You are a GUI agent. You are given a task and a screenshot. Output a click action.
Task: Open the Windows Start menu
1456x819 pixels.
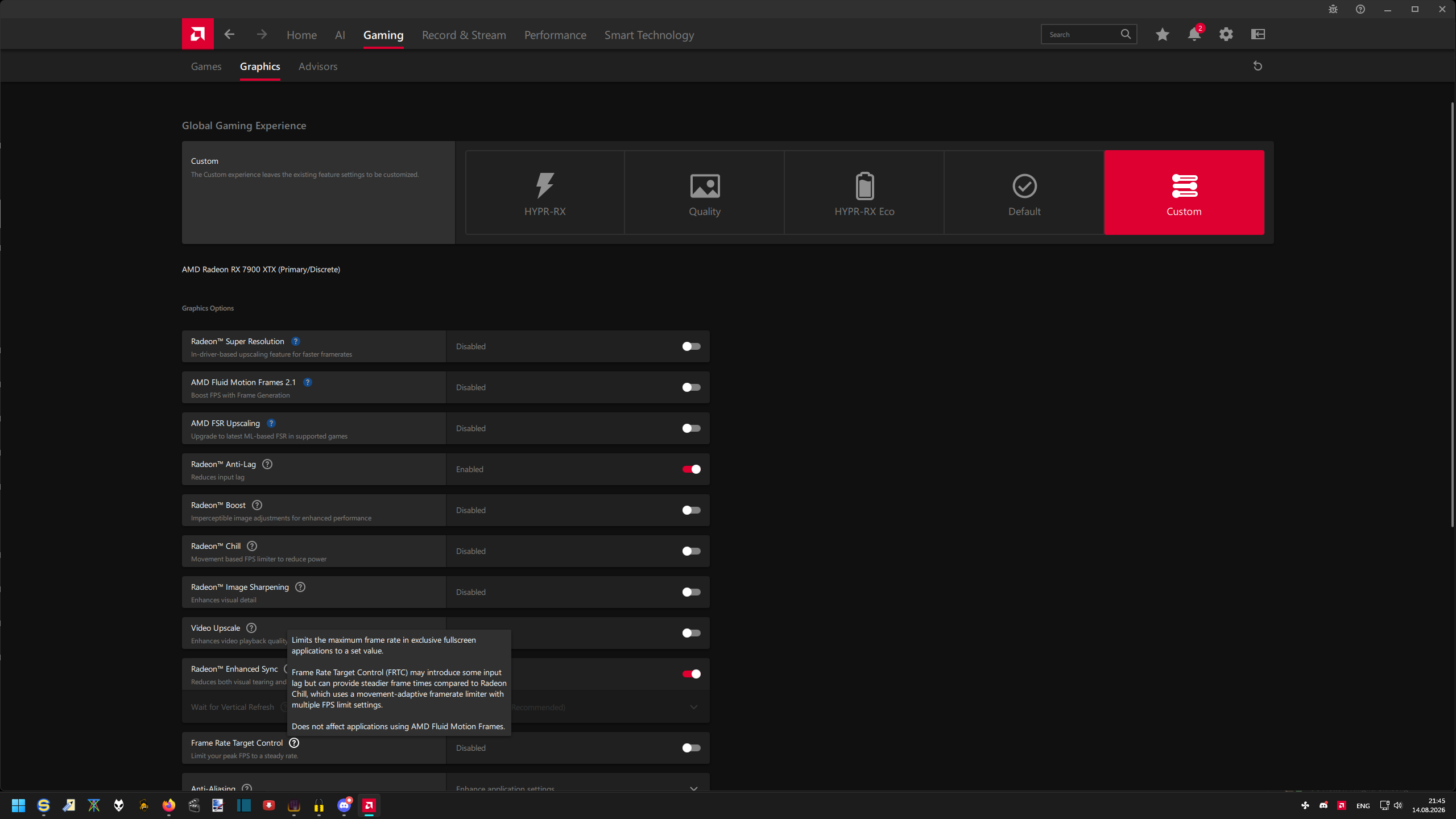(x=18, y=805)
